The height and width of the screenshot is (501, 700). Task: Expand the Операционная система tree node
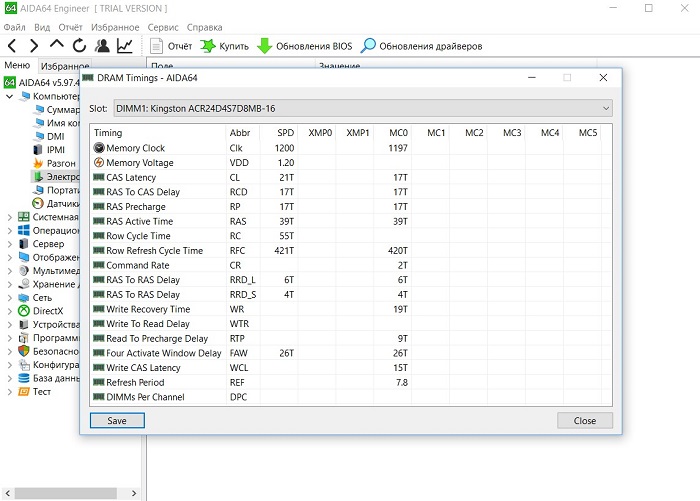coord(9,231)
